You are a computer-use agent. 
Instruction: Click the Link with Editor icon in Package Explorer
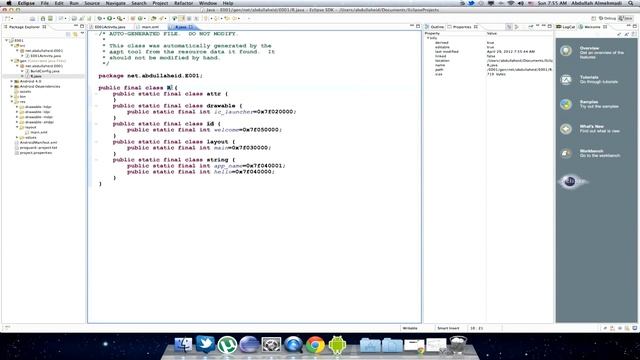pyautogui.click(x=75, y=34)
